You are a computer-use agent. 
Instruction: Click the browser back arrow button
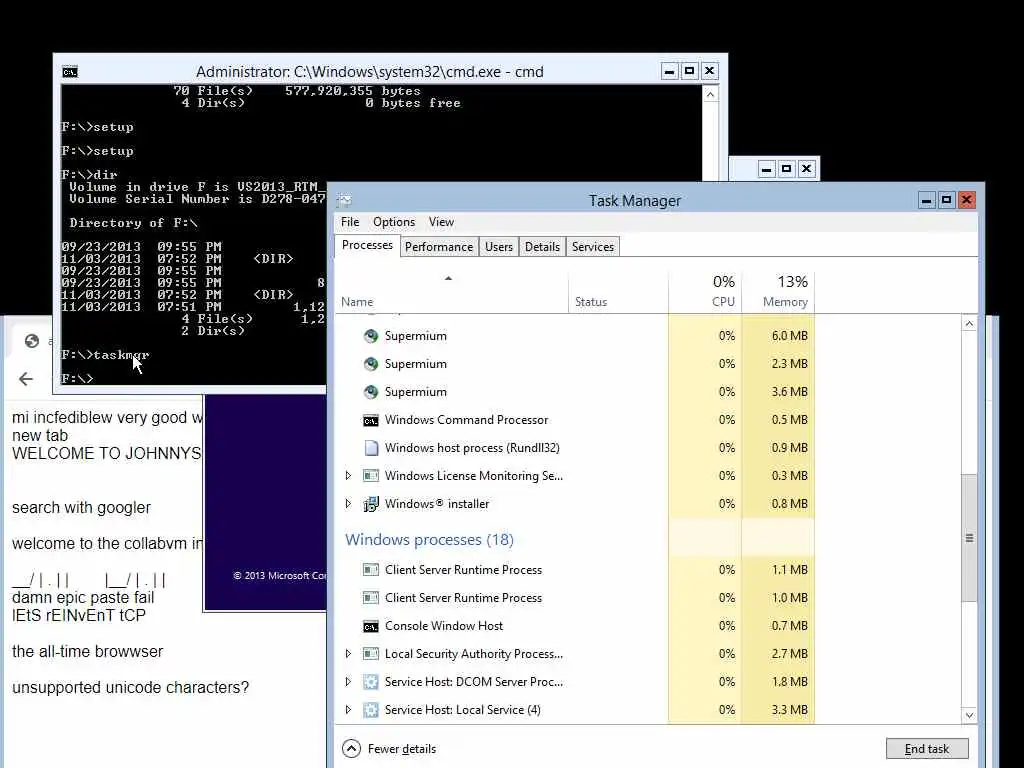pos(25,379)
